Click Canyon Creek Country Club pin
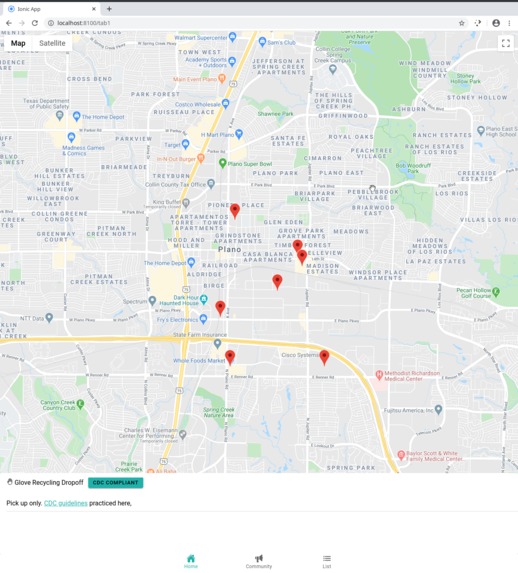Image resolution: width=518 pixels, height=573 pixels. coord(80,404)
